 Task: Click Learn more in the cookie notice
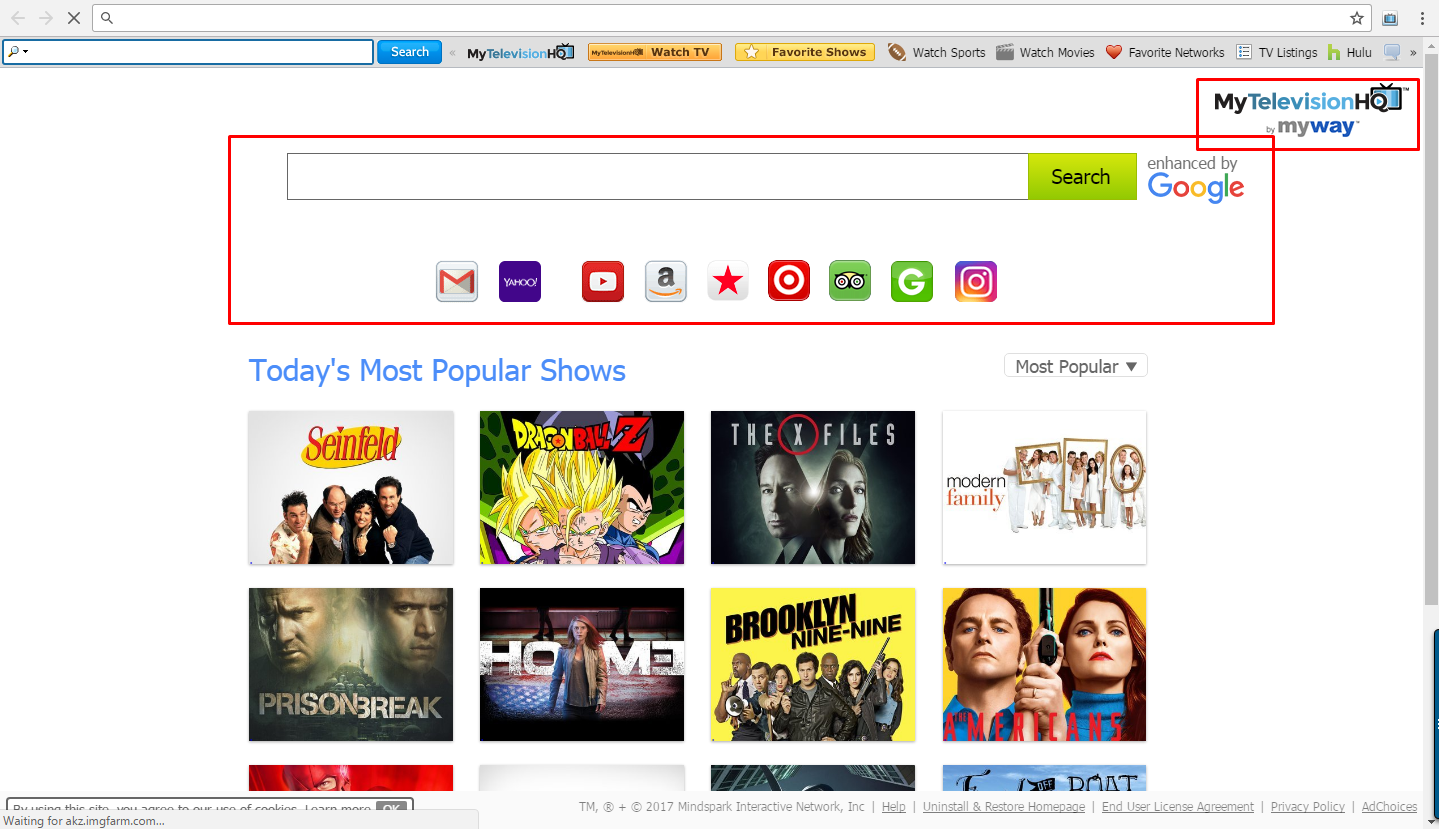338,808
